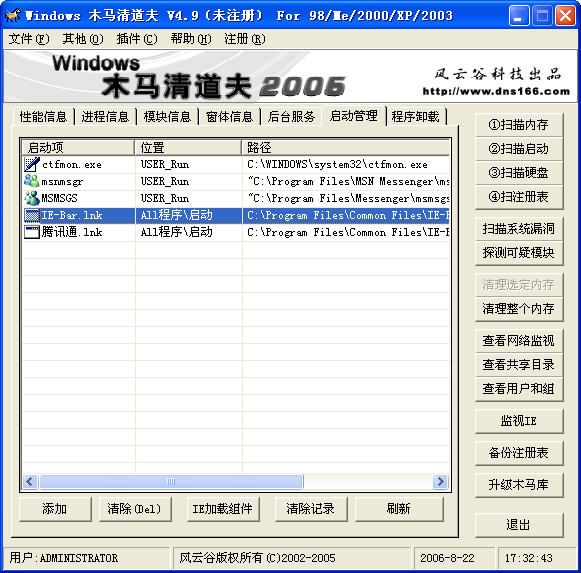Open the 注册(R) menu

[x=245, y=39]
